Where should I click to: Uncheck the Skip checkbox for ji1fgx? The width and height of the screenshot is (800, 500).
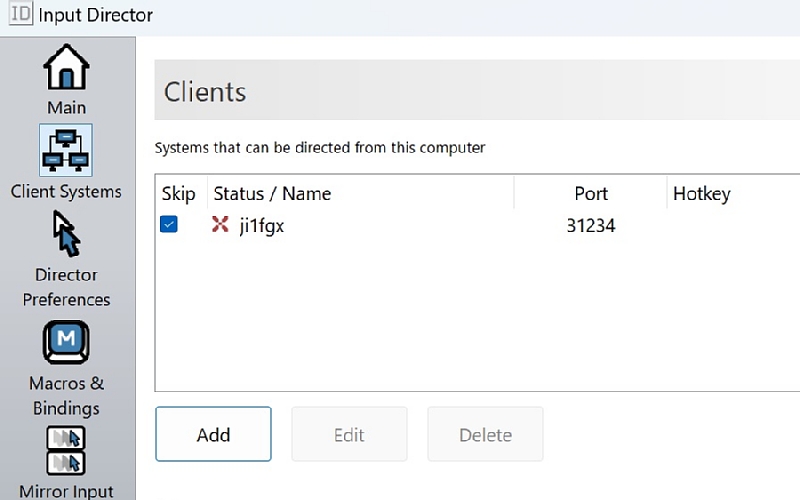pos(169,224)
